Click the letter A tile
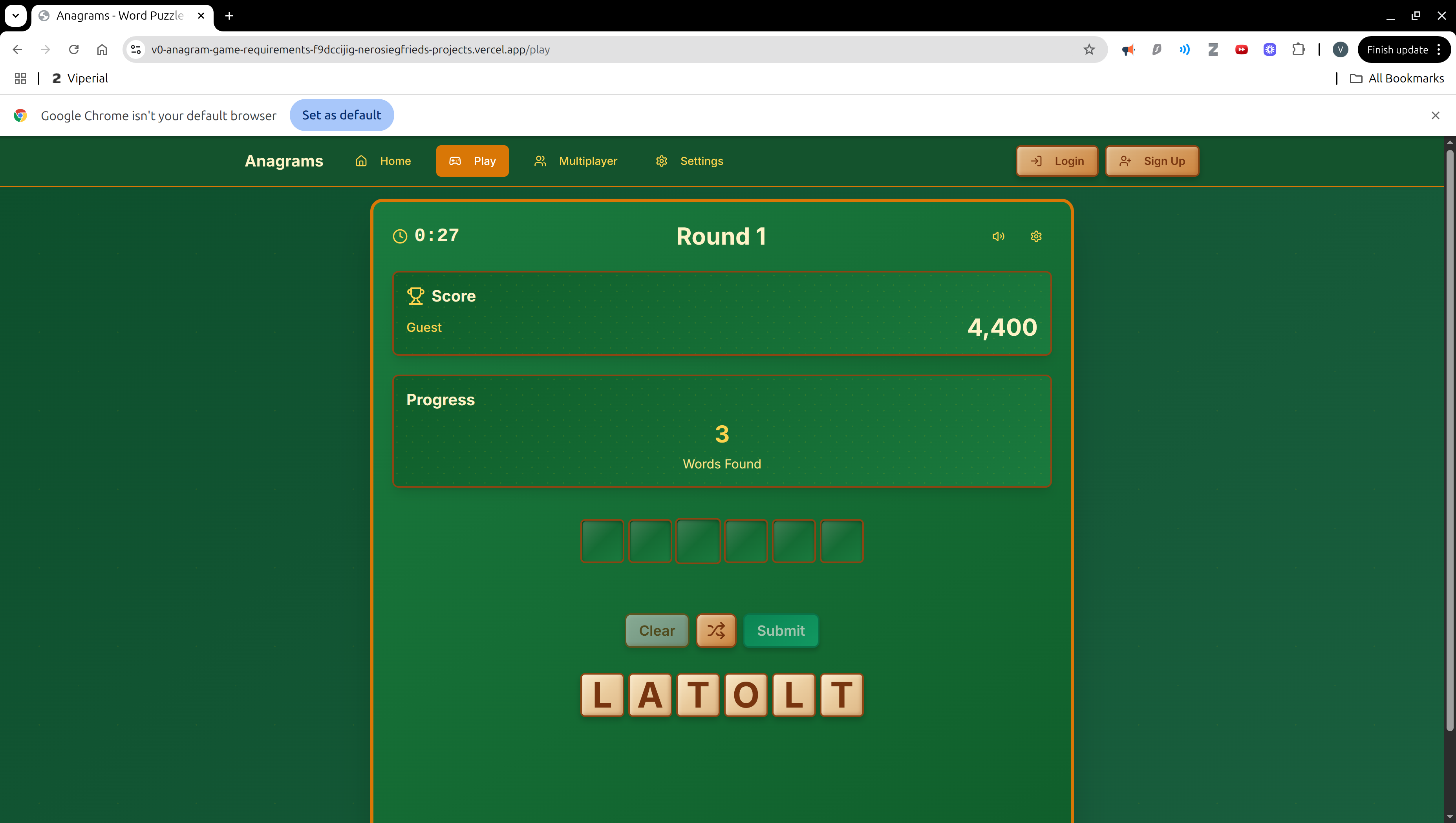This screenshot has height=823, width=1456. [x=650, y=695]
